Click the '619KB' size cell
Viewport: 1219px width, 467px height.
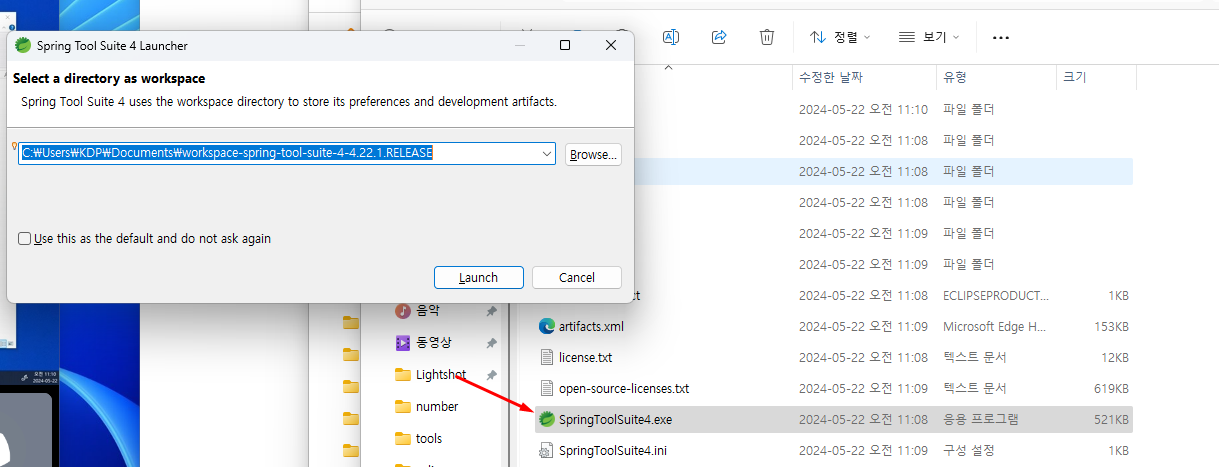pyautogui.click(x=1110, y=388)
